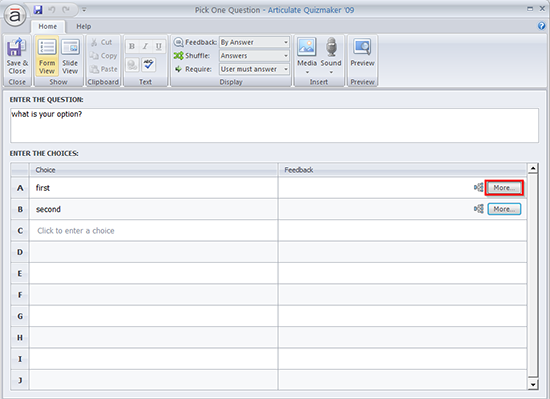This screenshot has height=399, width=550.
Task: Paste from clipboard
Action: pyautogui.click(x=103, y=69)
